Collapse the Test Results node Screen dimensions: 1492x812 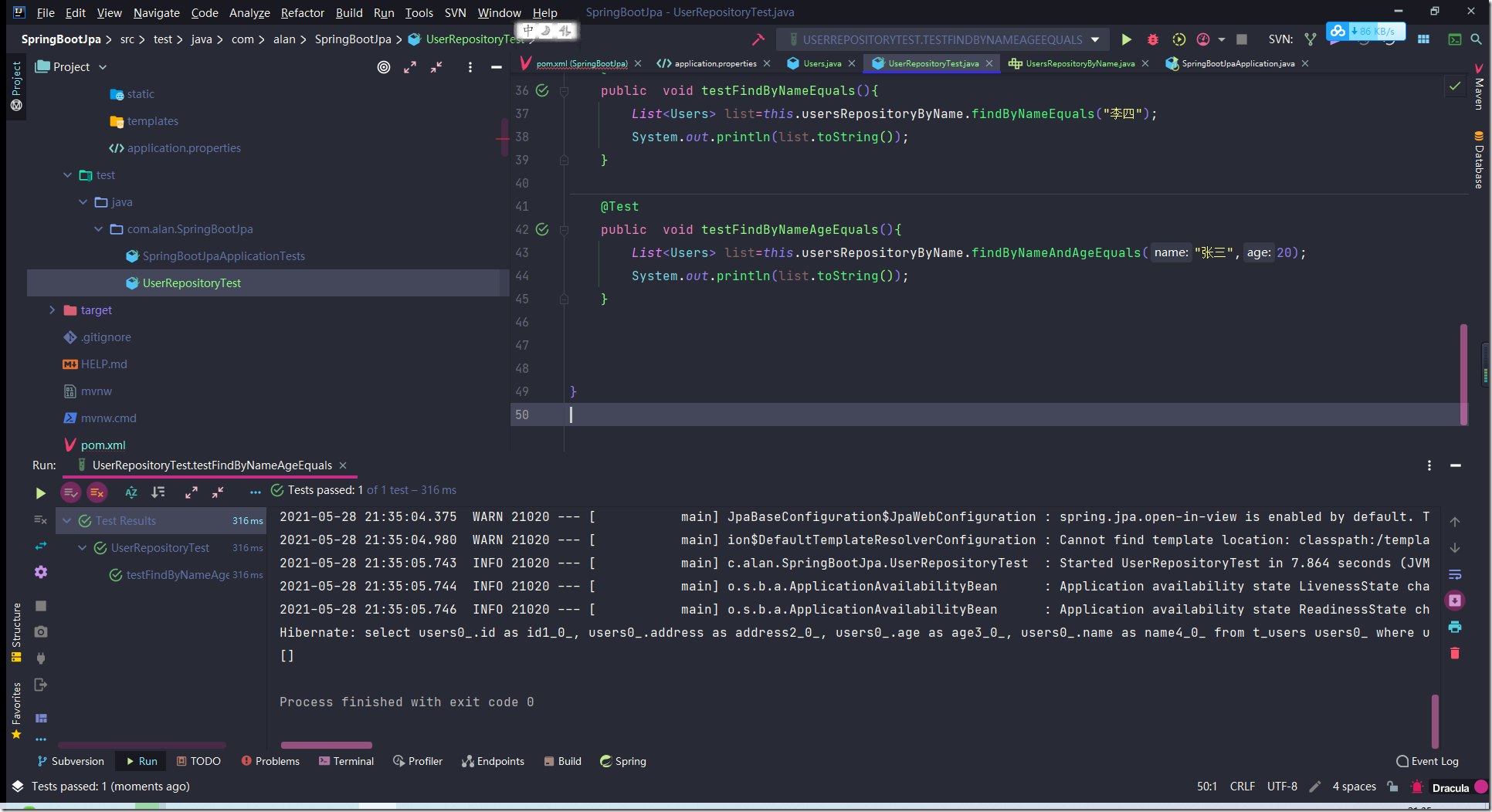point(67,521)
